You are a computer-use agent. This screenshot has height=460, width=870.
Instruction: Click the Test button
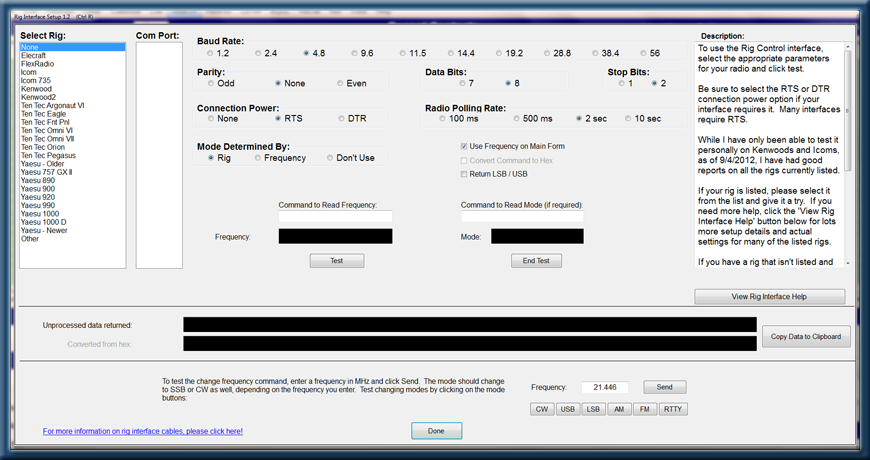337,261
